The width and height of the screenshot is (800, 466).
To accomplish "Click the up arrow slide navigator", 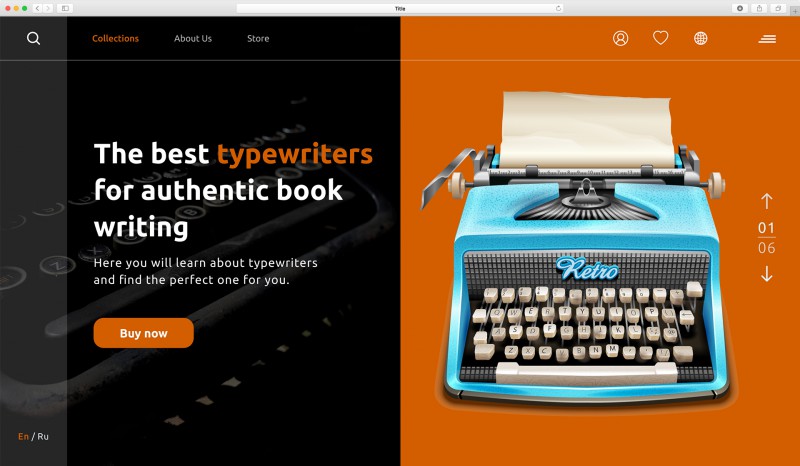I will 766,201.
